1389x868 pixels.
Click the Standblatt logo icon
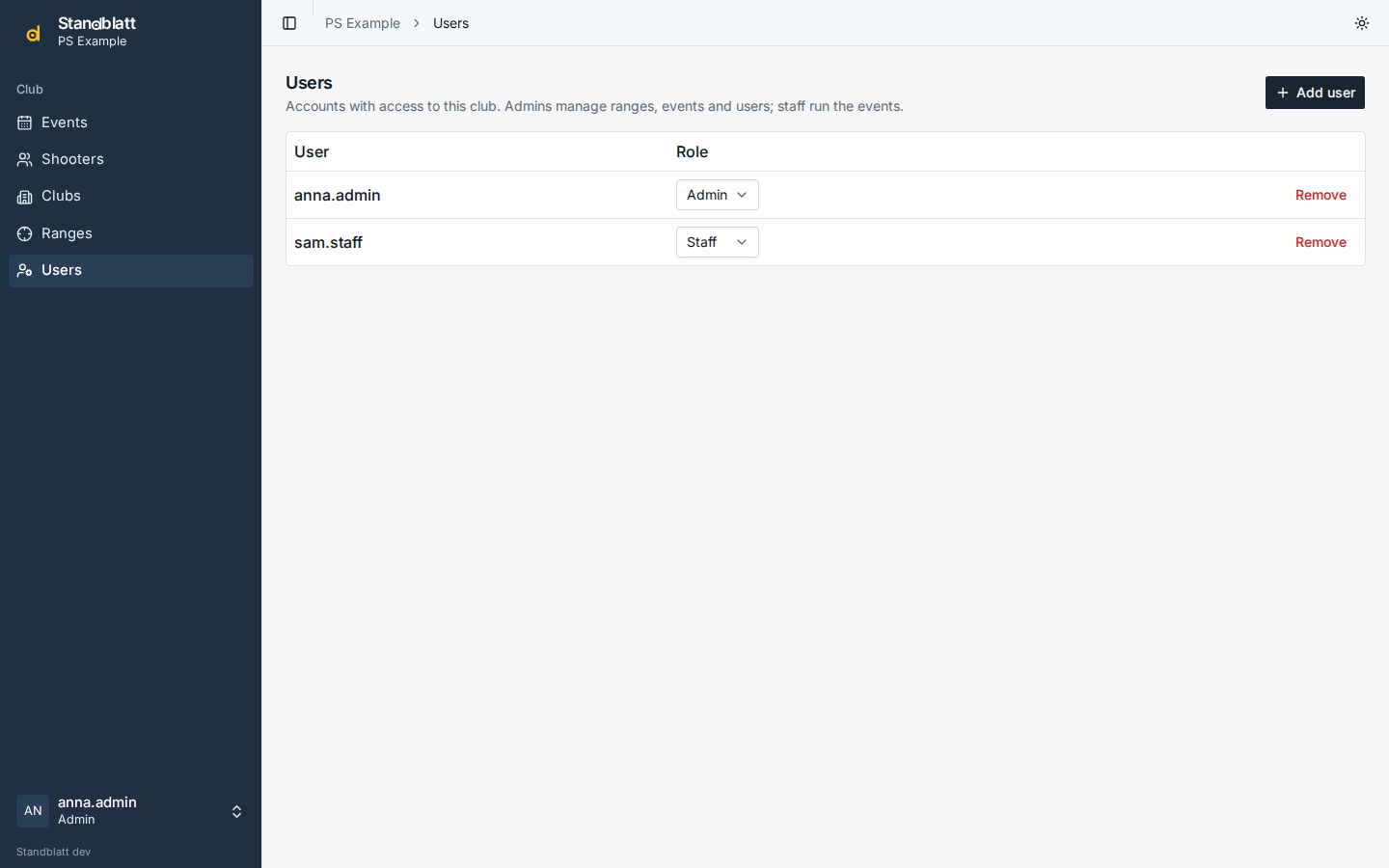(33, 33)
